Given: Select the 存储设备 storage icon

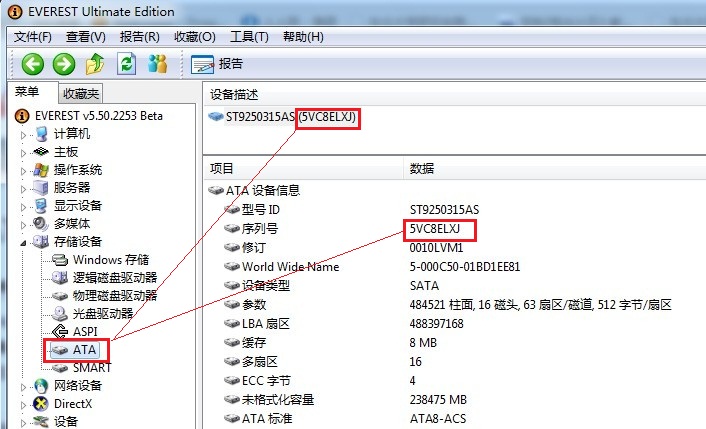Looking at the screenshot, I should coord(41,242).
